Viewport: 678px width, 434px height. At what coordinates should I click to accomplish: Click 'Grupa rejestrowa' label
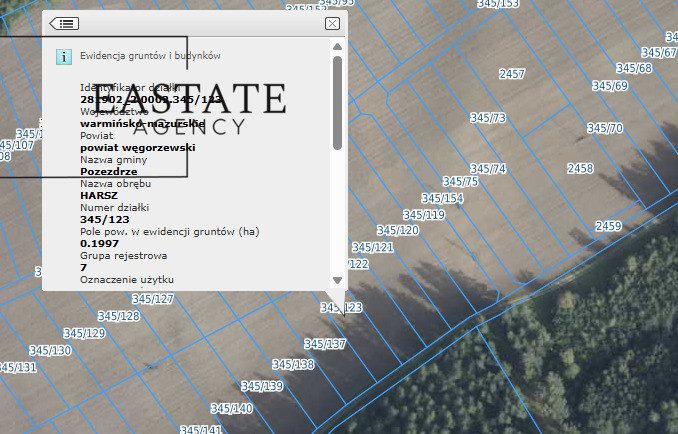pyautogui.click(x=123, y=256)
